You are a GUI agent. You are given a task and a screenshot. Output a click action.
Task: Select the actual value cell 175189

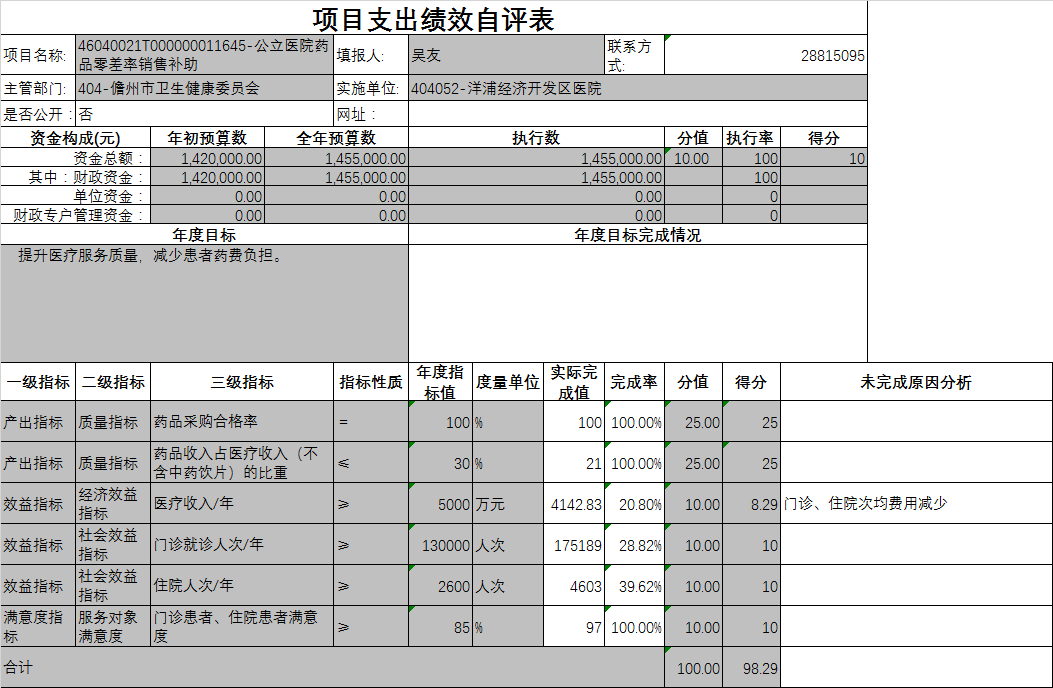(574, 545)
